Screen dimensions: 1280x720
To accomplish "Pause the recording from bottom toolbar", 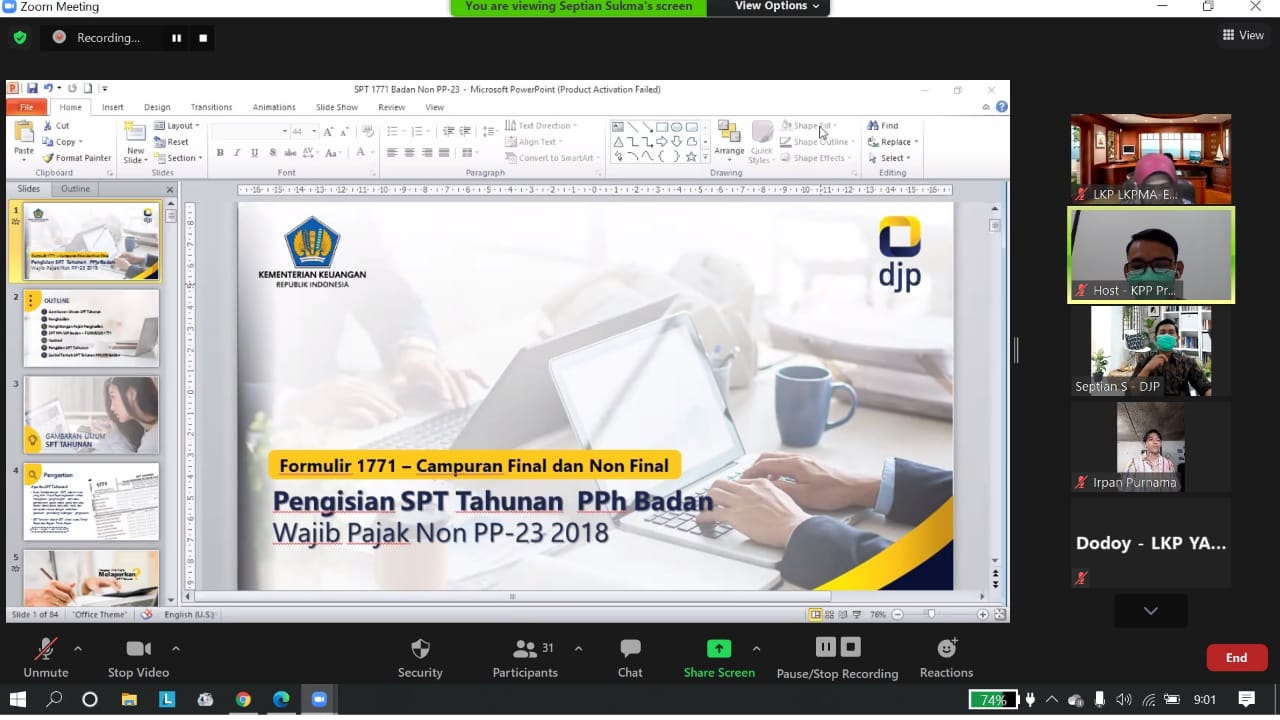I will 825,647.
